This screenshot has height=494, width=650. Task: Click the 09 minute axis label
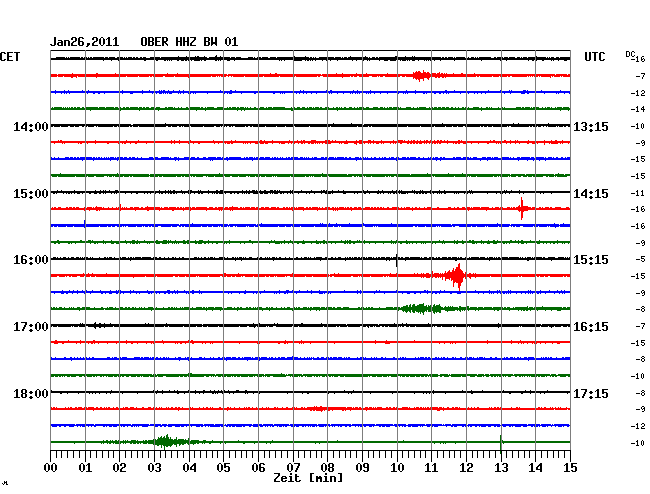pos(362,468)
